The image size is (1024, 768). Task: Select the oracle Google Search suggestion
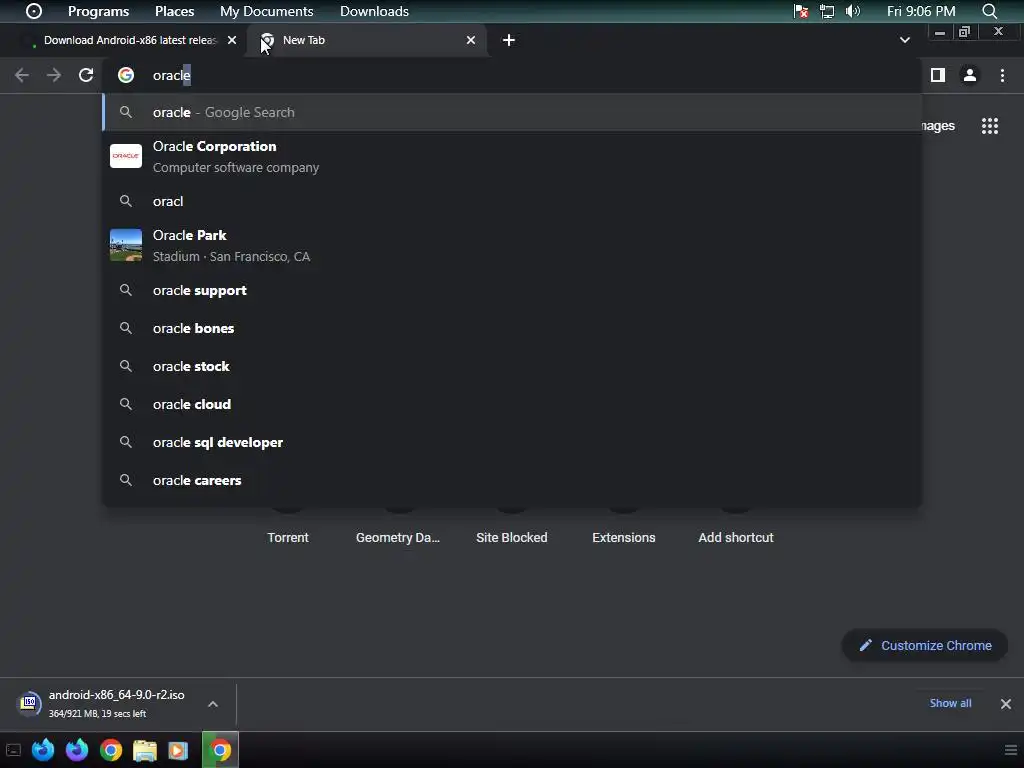point(512,112)
